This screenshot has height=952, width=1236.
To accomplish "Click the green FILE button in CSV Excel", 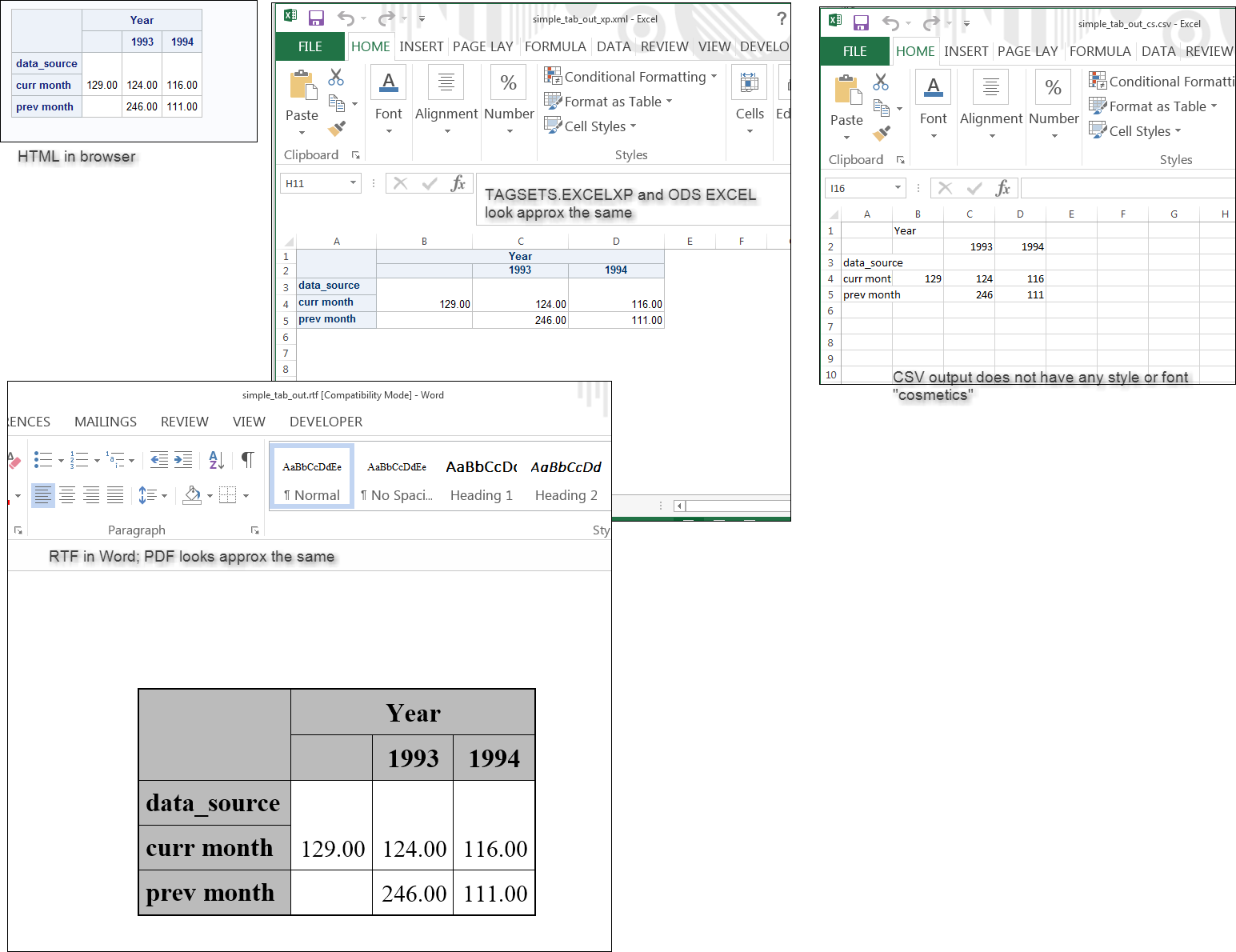I will [854, 51].
